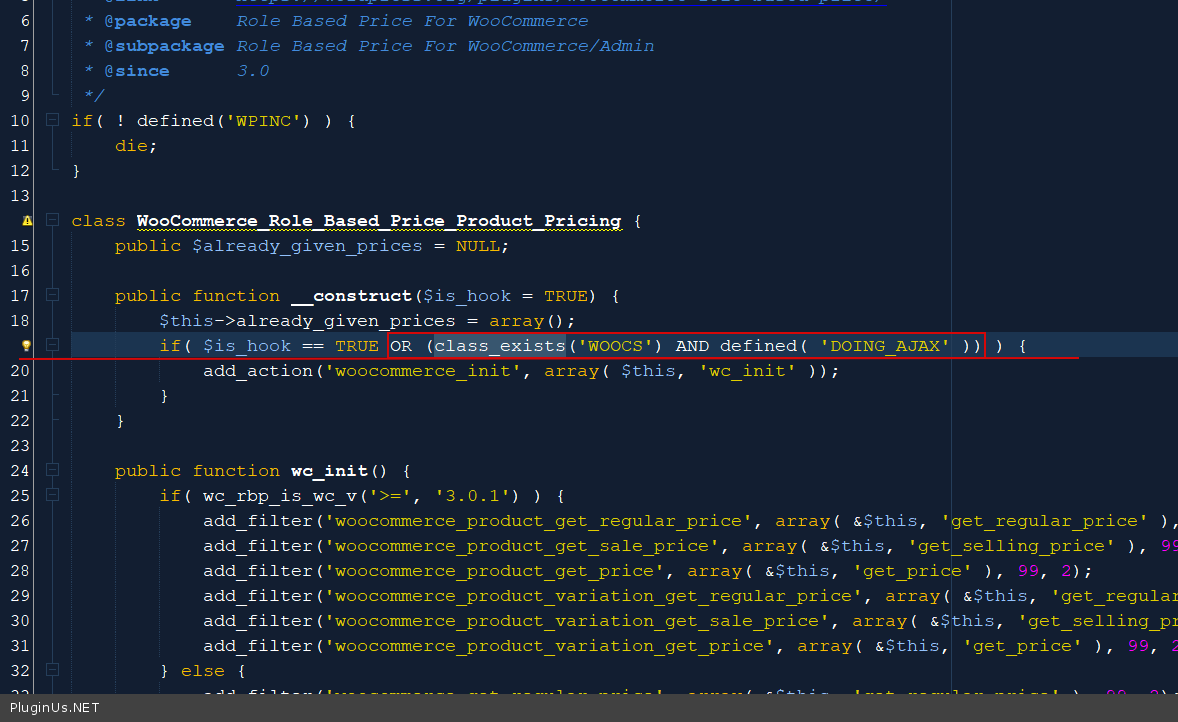Collapse the wc_rbp_is_wc_v if-block fold
Viewport: 1178px width, 722px height.
(x=53, y=495)
